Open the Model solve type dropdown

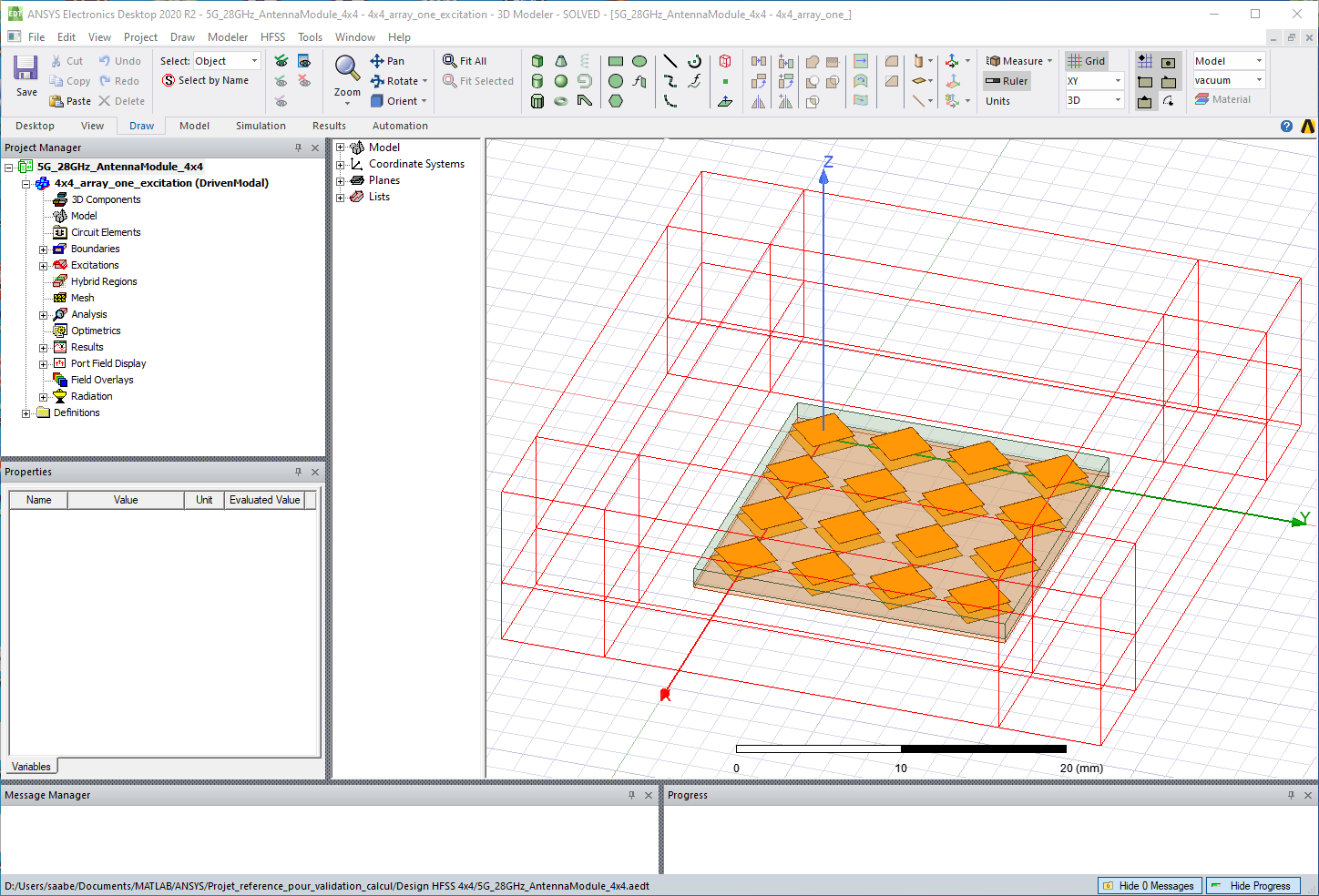tap(1229, 61)
